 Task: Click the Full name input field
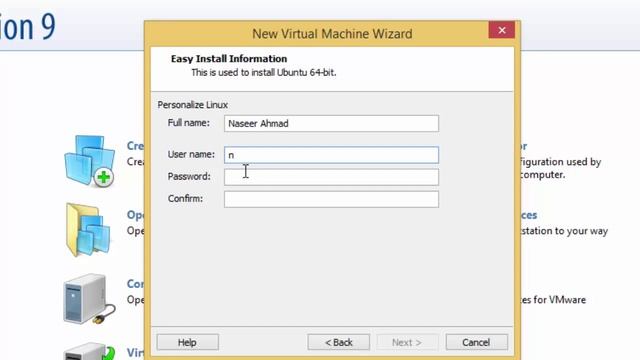pyautogui.click(x=331, y=123)
